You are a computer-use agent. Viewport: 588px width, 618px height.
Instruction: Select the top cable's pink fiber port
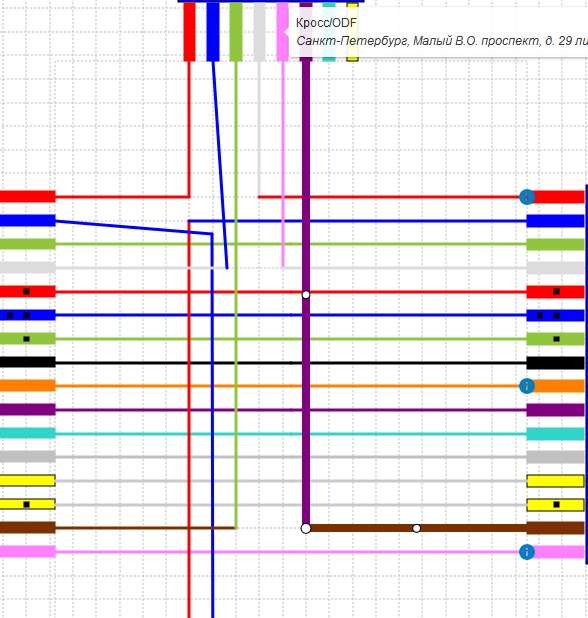[283, 32]
